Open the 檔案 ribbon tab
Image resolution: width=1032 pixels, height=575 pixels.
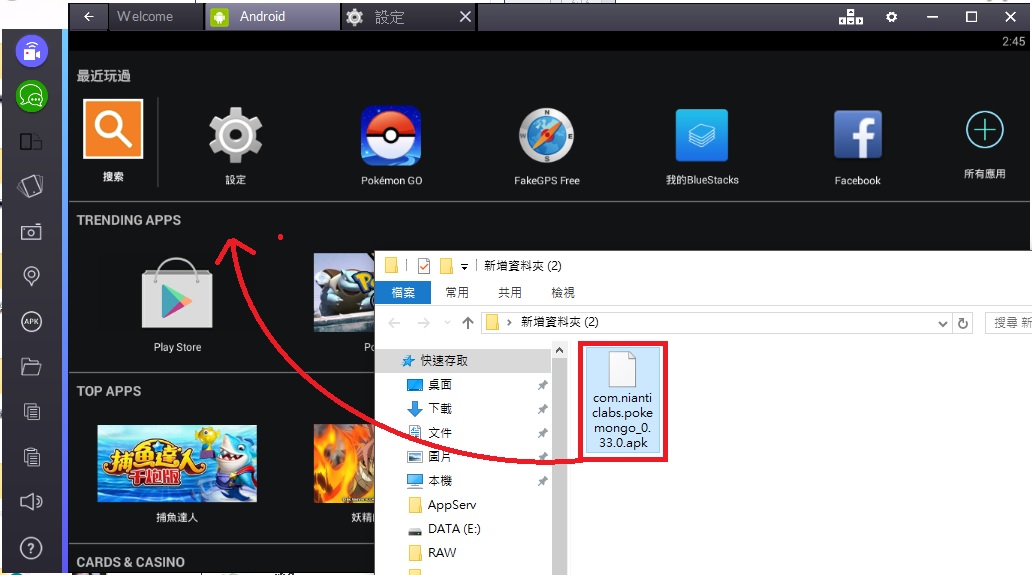(403, 293)
